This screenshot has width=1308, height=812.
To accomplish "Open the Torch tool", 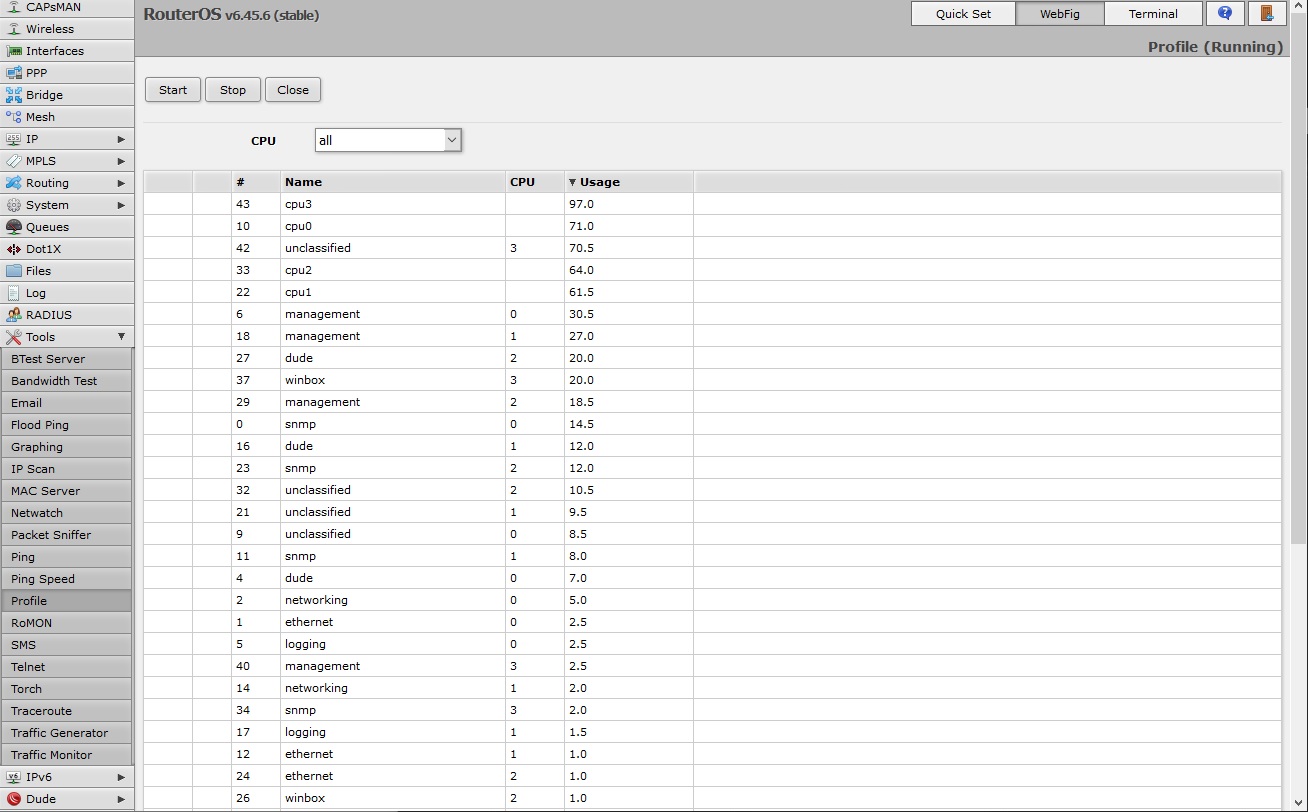I will point(66,689).
